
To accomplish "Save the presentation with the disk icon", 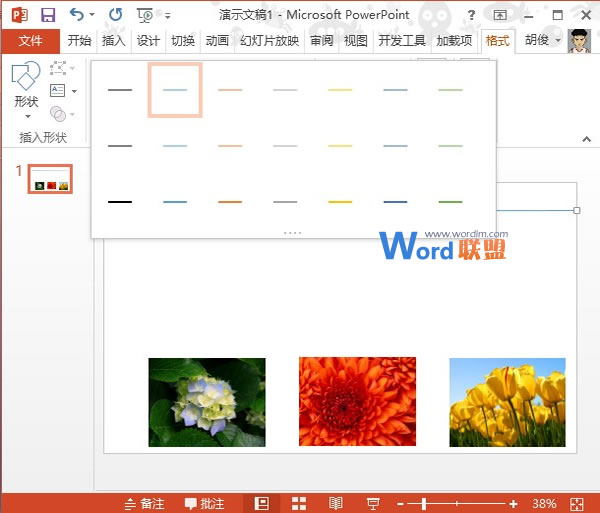I will (48, 15).
